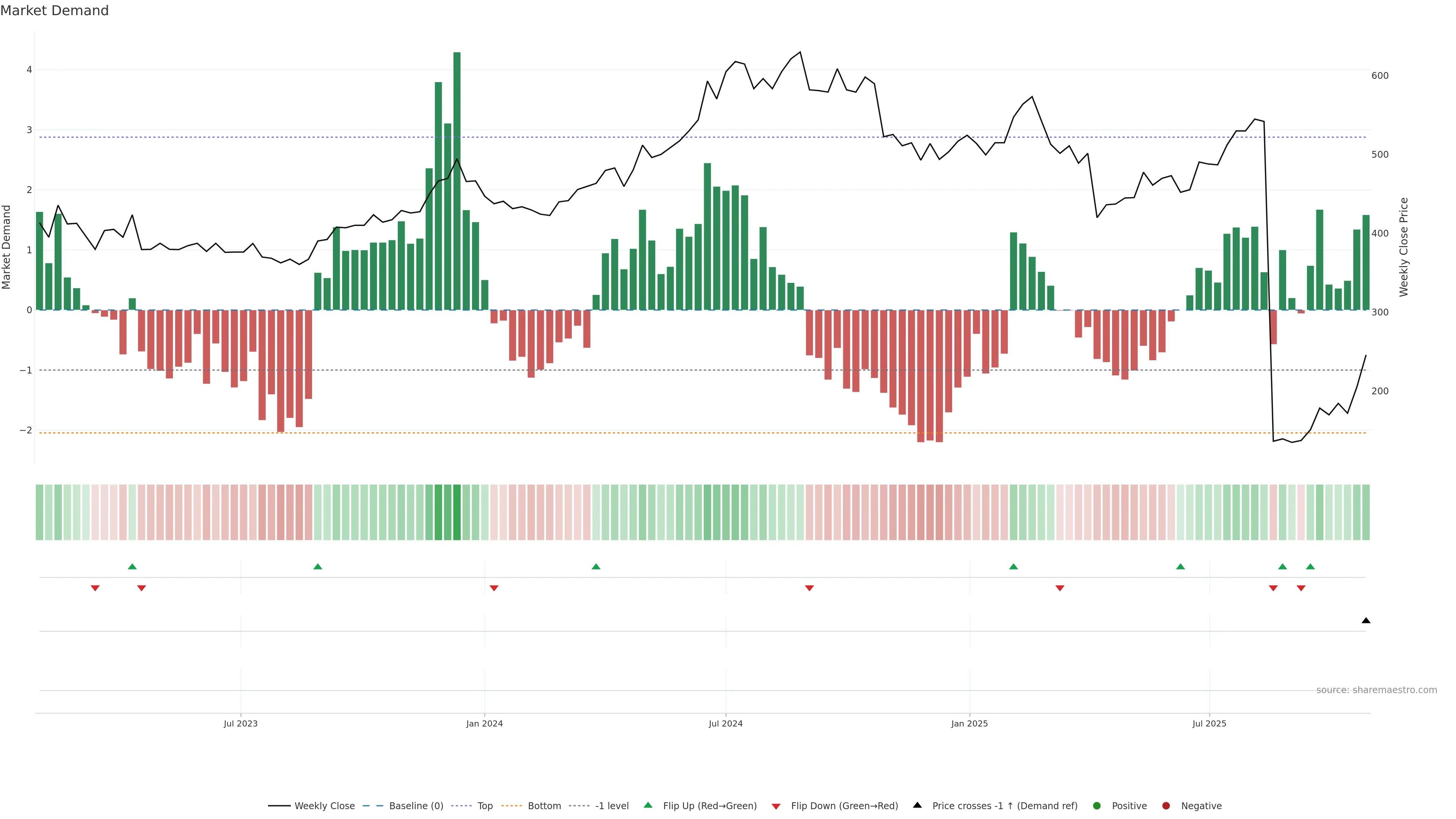Click the green Positive legend dot
This screenshot has width=1456, height=819.
click(x=1097, y=806)
